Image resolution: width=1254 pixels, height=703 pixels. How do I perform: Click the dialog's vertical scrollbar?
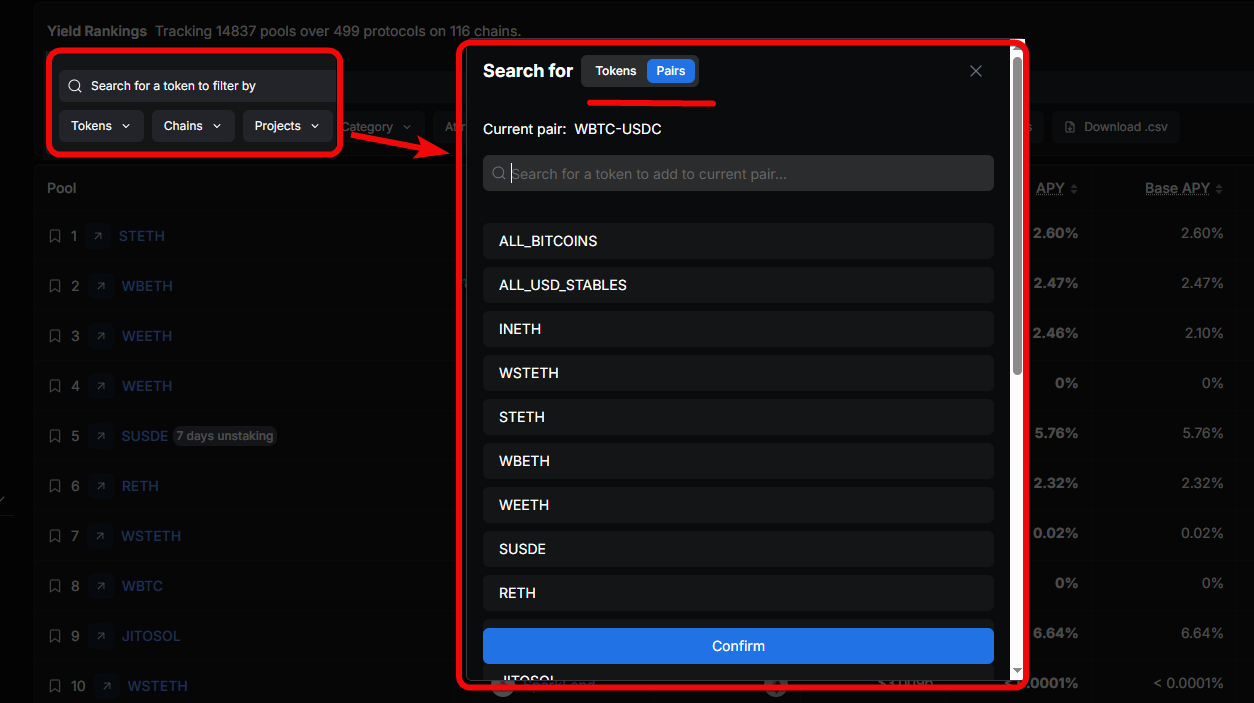1017,216
